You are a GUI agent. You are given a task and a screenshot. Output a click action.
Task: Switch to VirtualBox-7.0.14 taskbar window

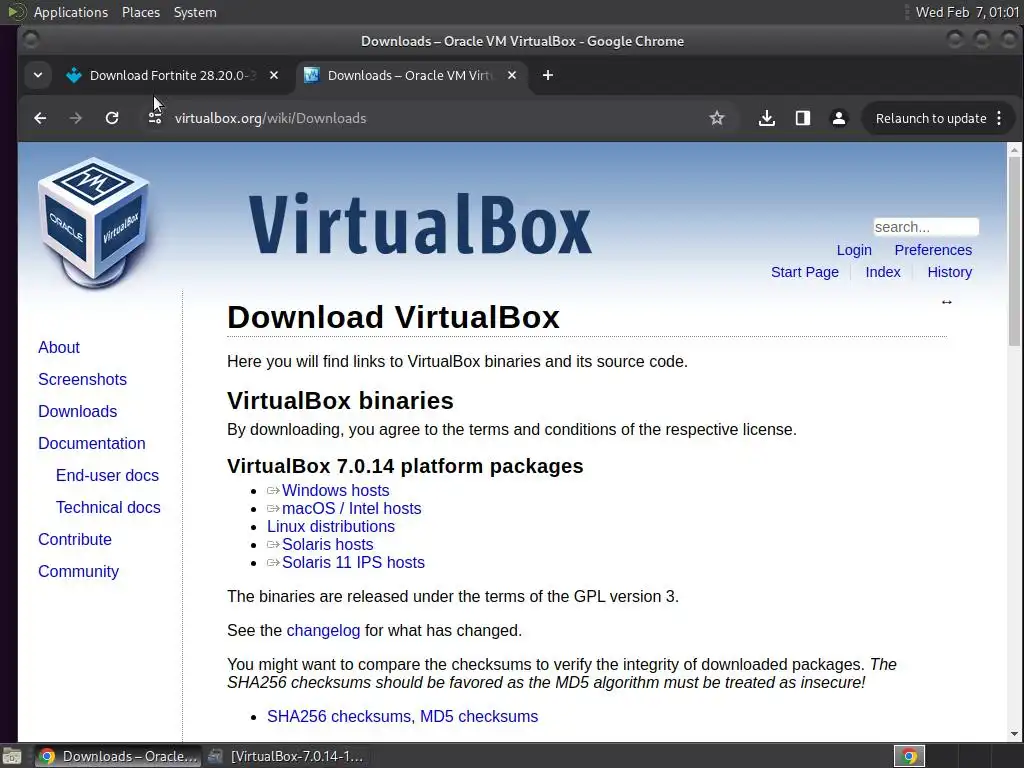[285, 756]
